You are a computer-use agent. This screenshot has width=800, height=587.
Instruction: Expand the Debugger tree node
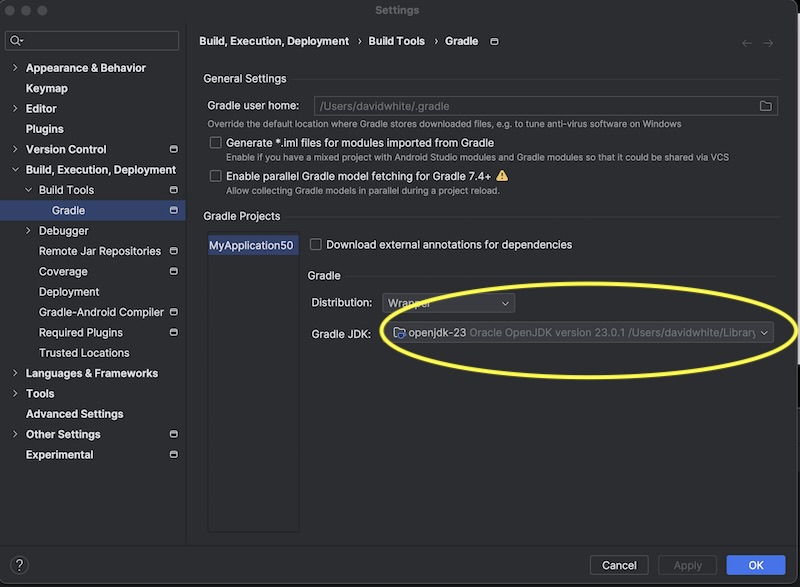(x=28, y=231)
